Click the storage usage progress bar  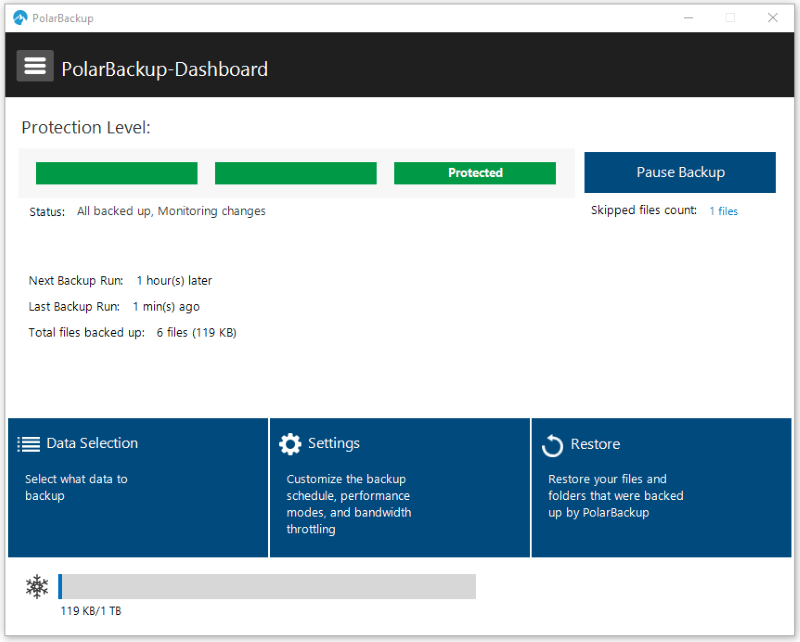[267, 586]
